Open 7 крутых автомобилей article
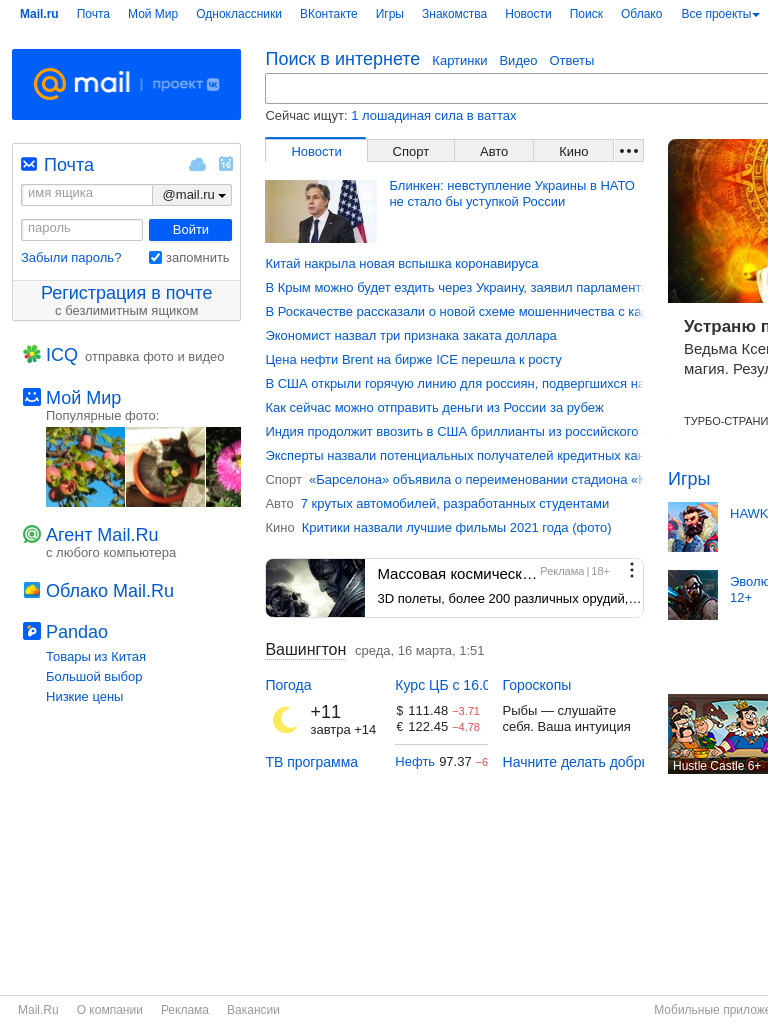 coord(455,504)
